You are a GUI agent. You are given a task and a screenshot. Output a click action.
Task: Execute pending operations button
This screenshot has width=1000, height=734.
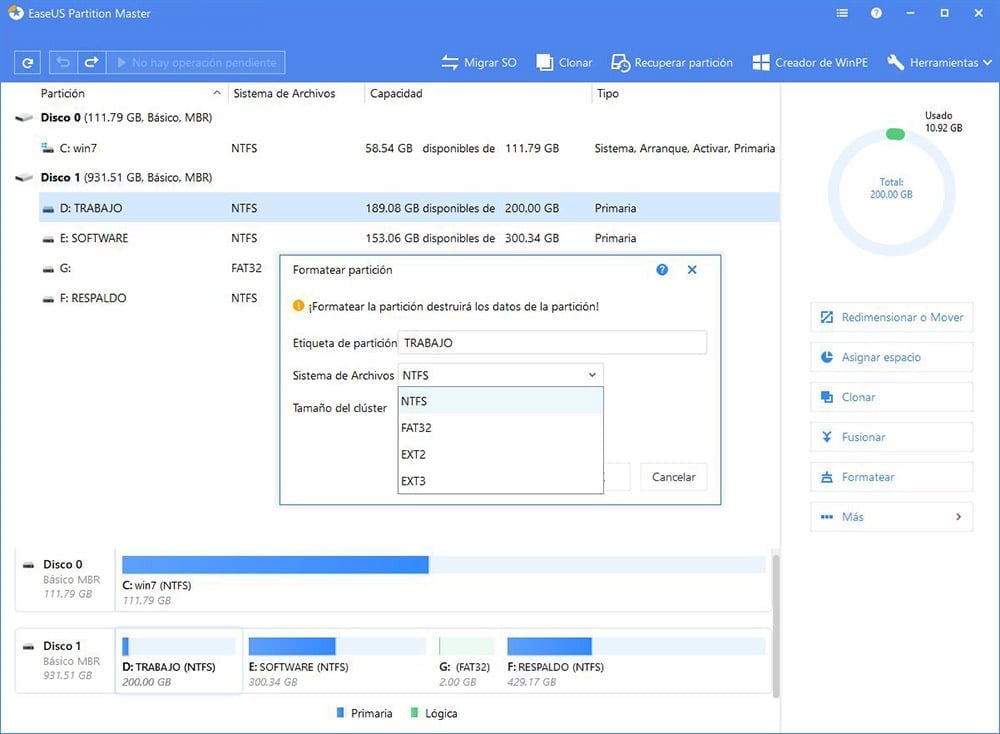(x=196, y=62)
